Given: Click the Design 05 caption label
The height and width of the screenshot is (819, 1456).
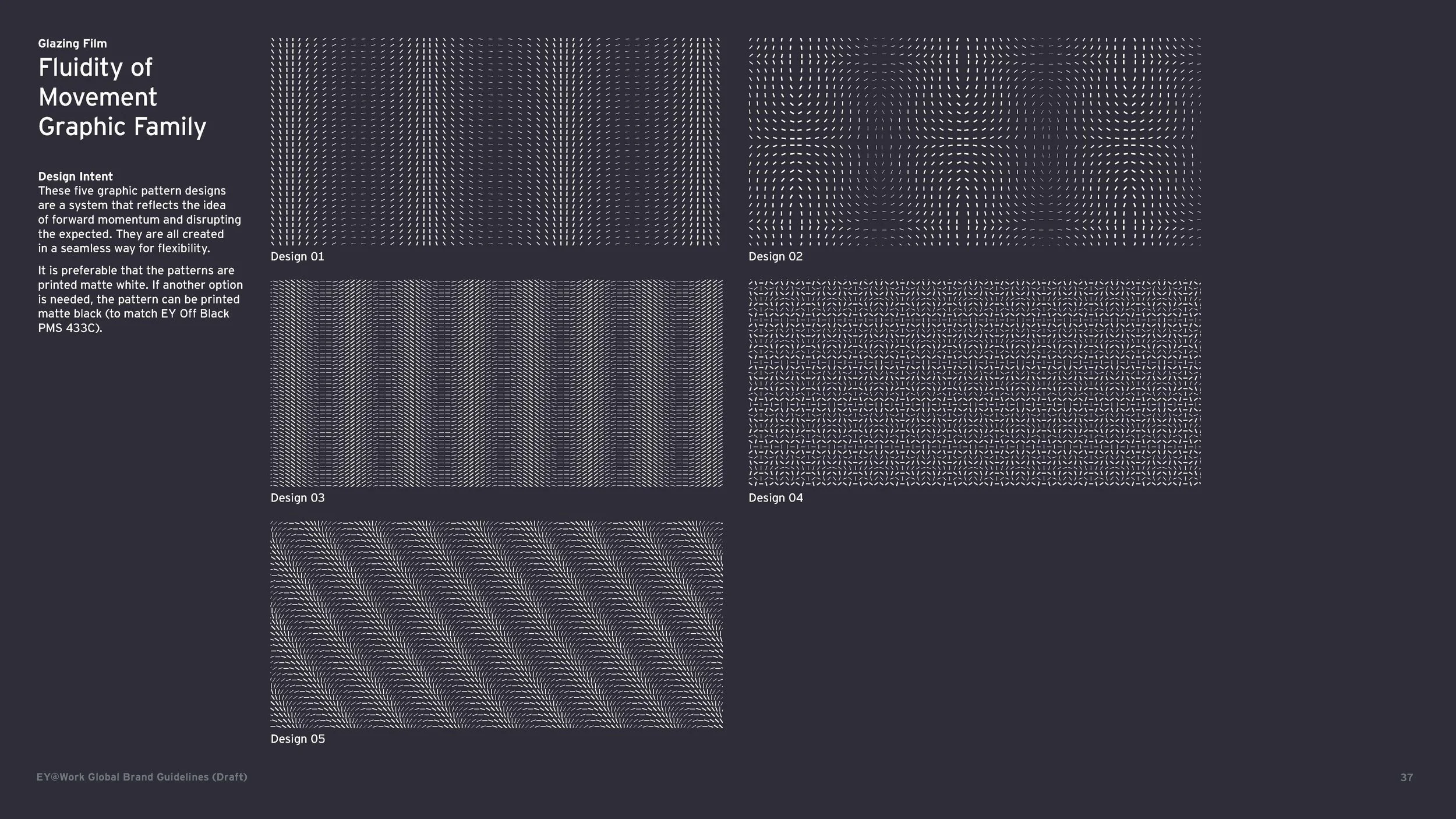Looking at the screenshot, I should point(298,739).
